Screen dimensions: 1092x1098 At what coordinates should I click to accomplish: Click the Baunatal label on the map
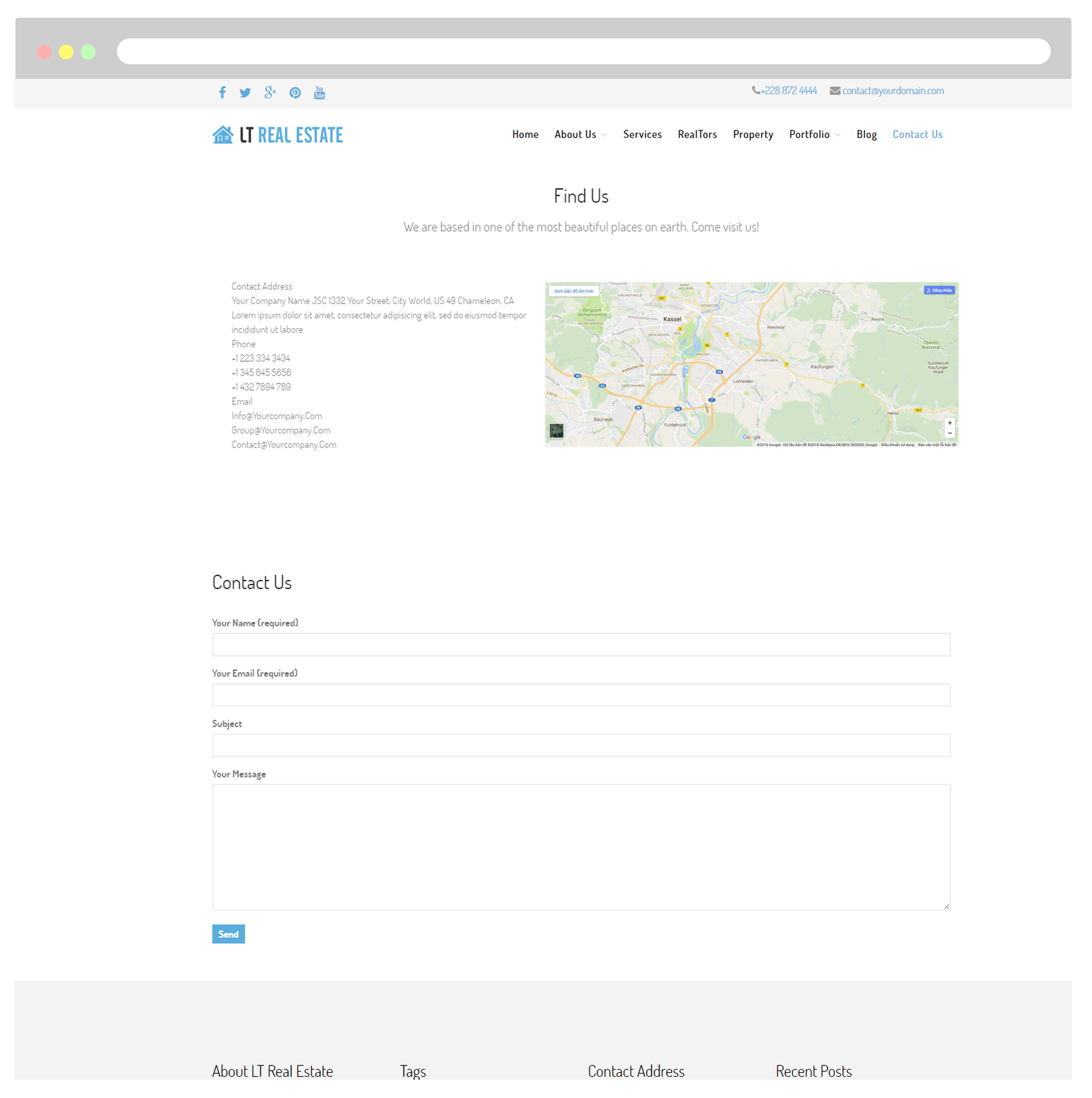[603, 420]
